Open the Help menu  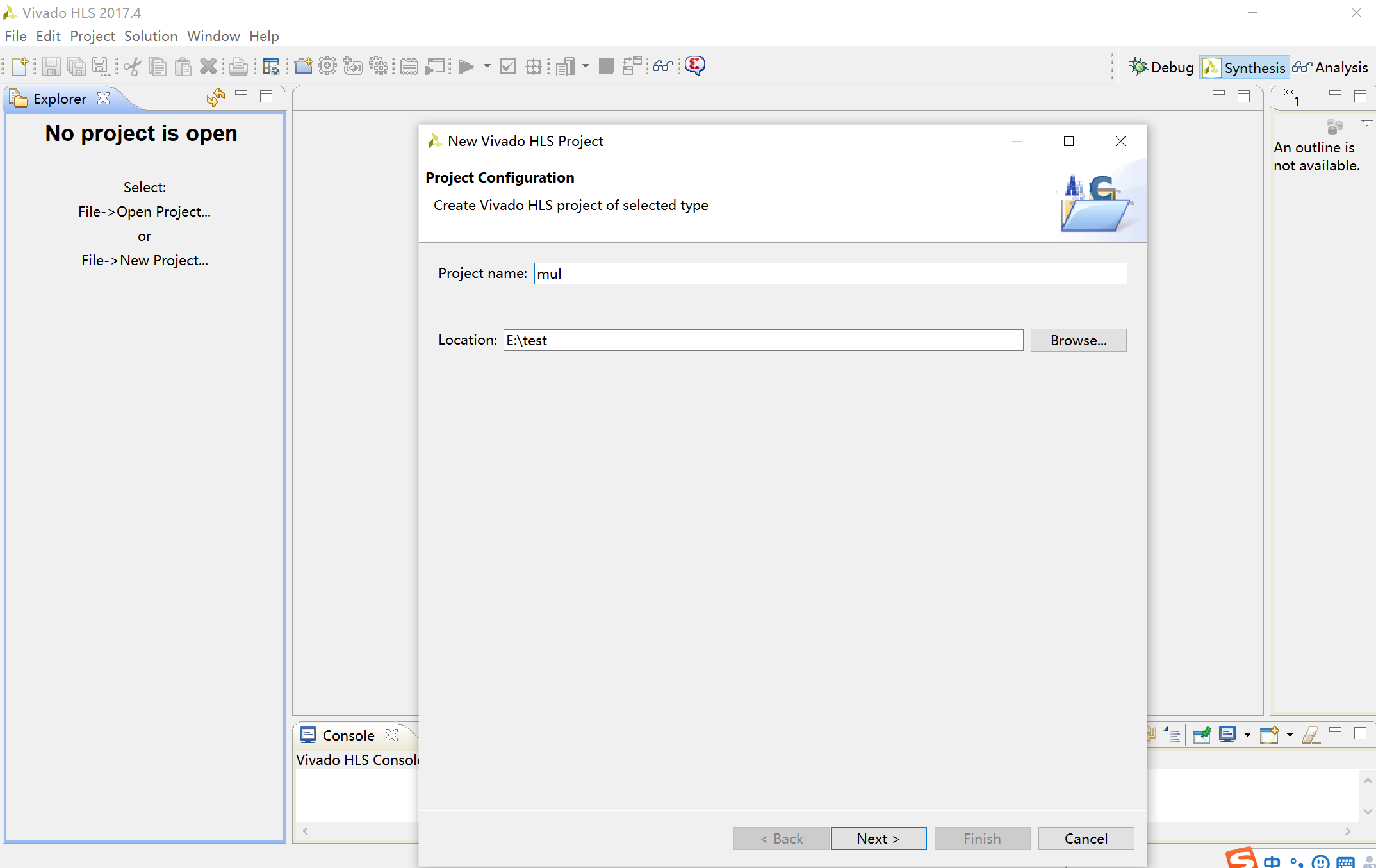(264, 36)
